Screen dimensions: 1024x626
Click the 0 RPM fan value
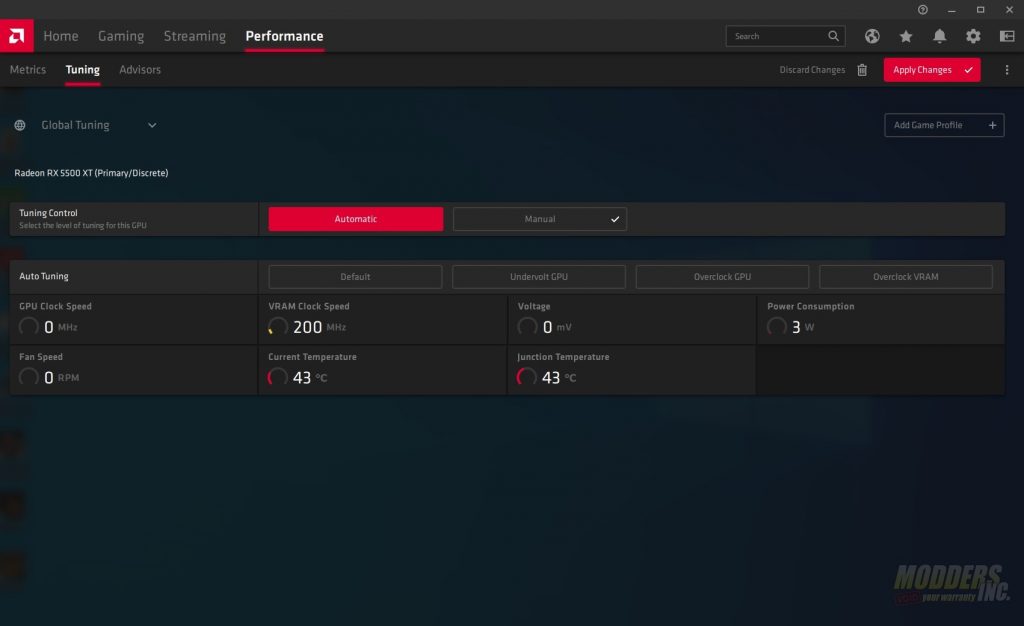pyautogui.click(x=61, y=377)
